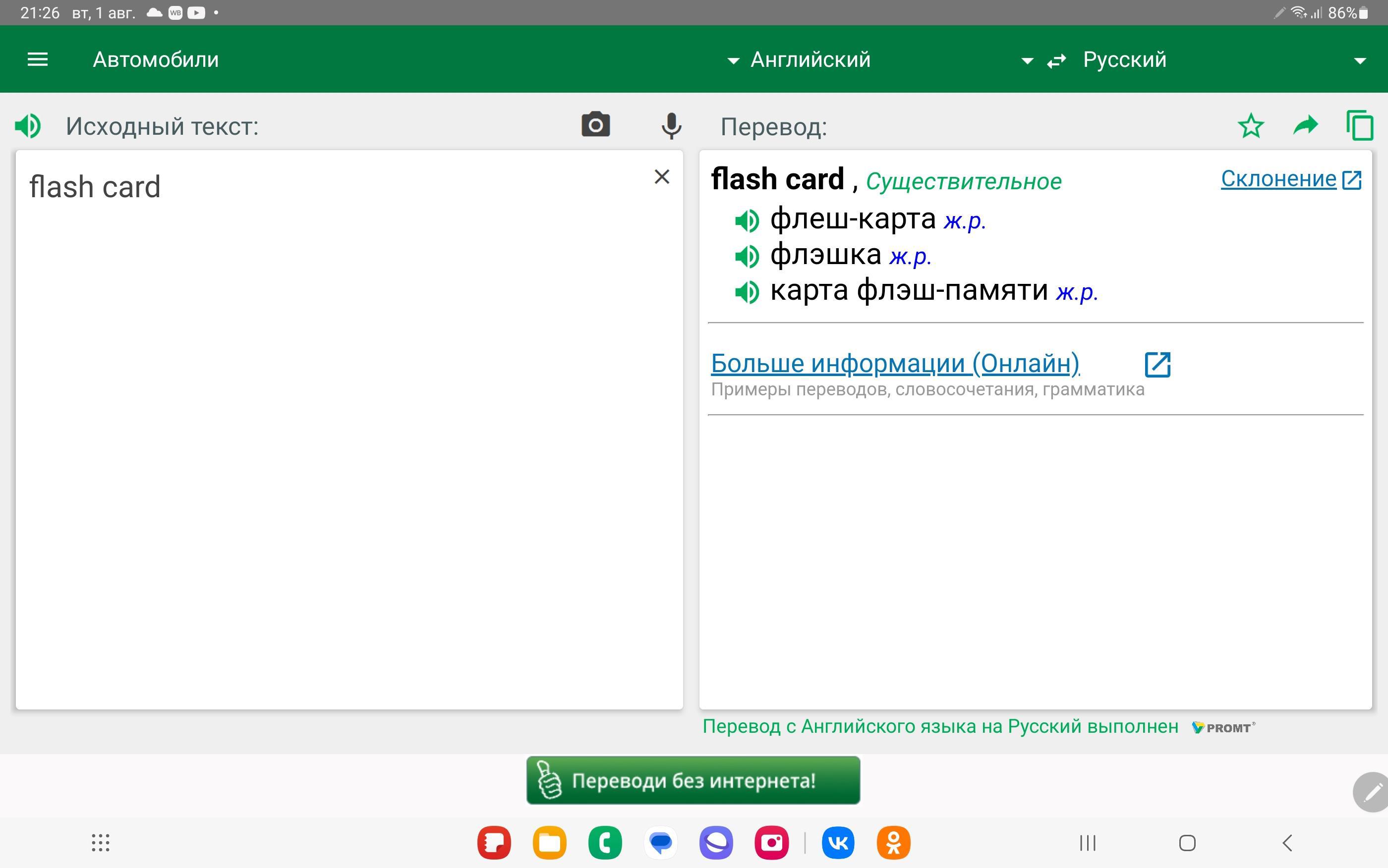Open camera for photo translation
Viewport: 1388px width, 868px height.
[x=595, y=124]
